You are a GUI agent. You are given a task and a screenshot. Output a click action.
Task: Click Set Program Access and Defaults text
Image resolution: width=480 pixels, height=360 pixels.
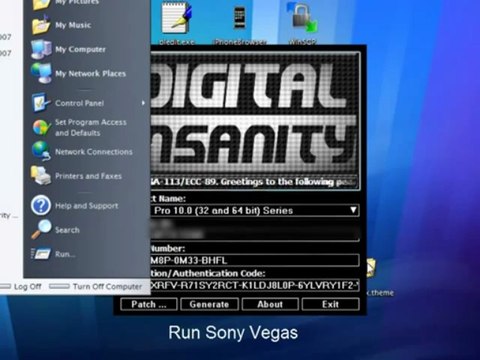91,127
